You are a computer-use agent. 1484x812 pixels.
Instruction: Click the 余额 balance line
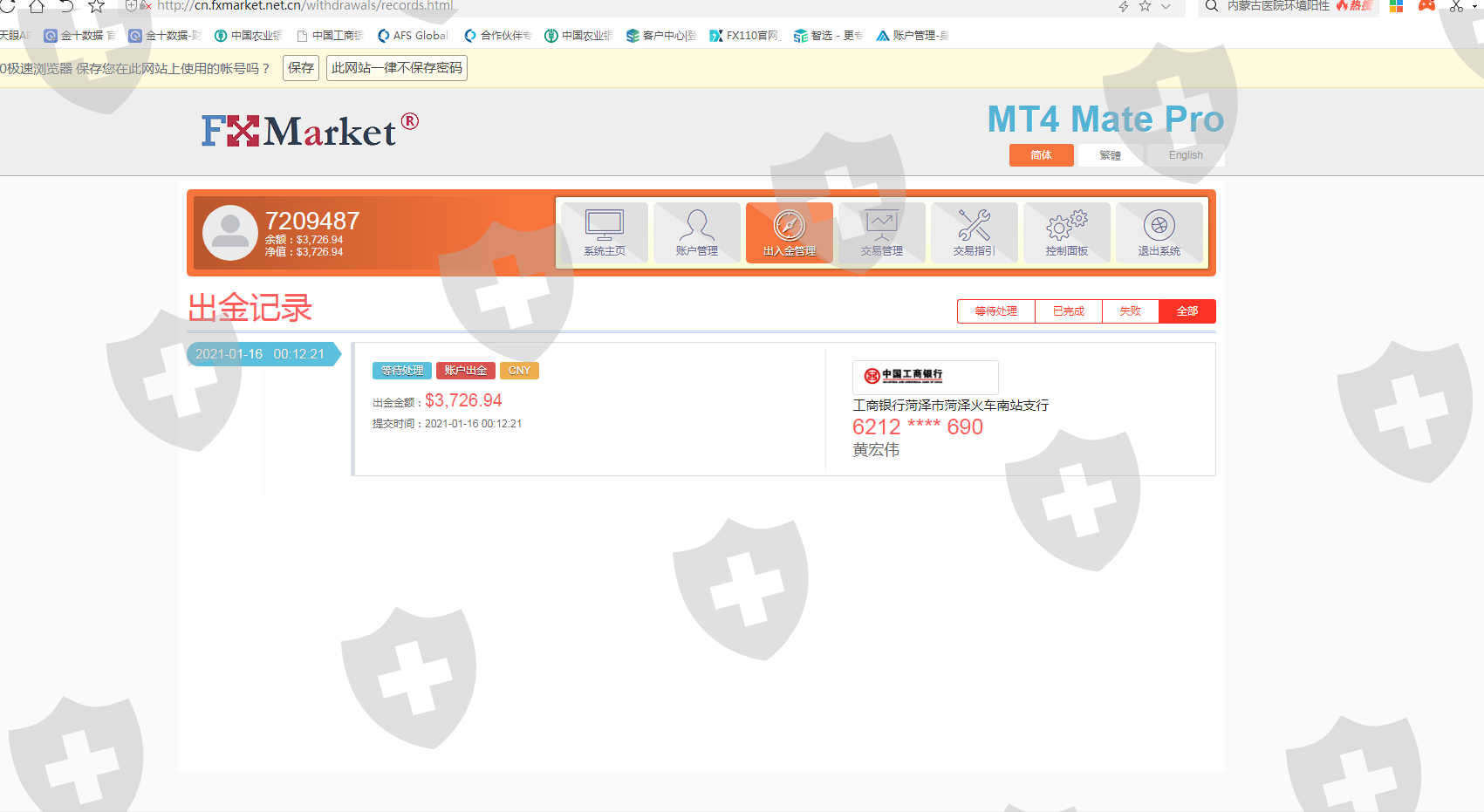click(x=304, y=240)
